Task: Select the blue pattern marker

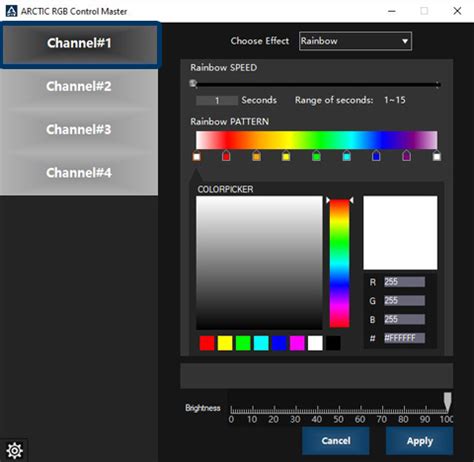Action: [376, 155]
